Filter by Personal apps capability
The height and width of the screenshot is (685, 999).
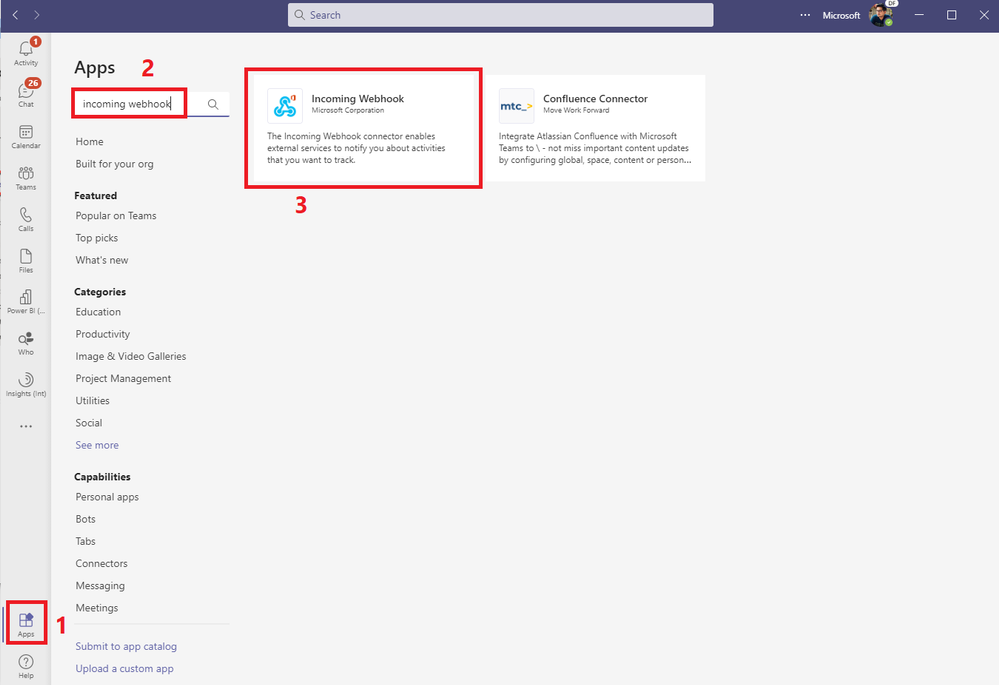[107, 497]
